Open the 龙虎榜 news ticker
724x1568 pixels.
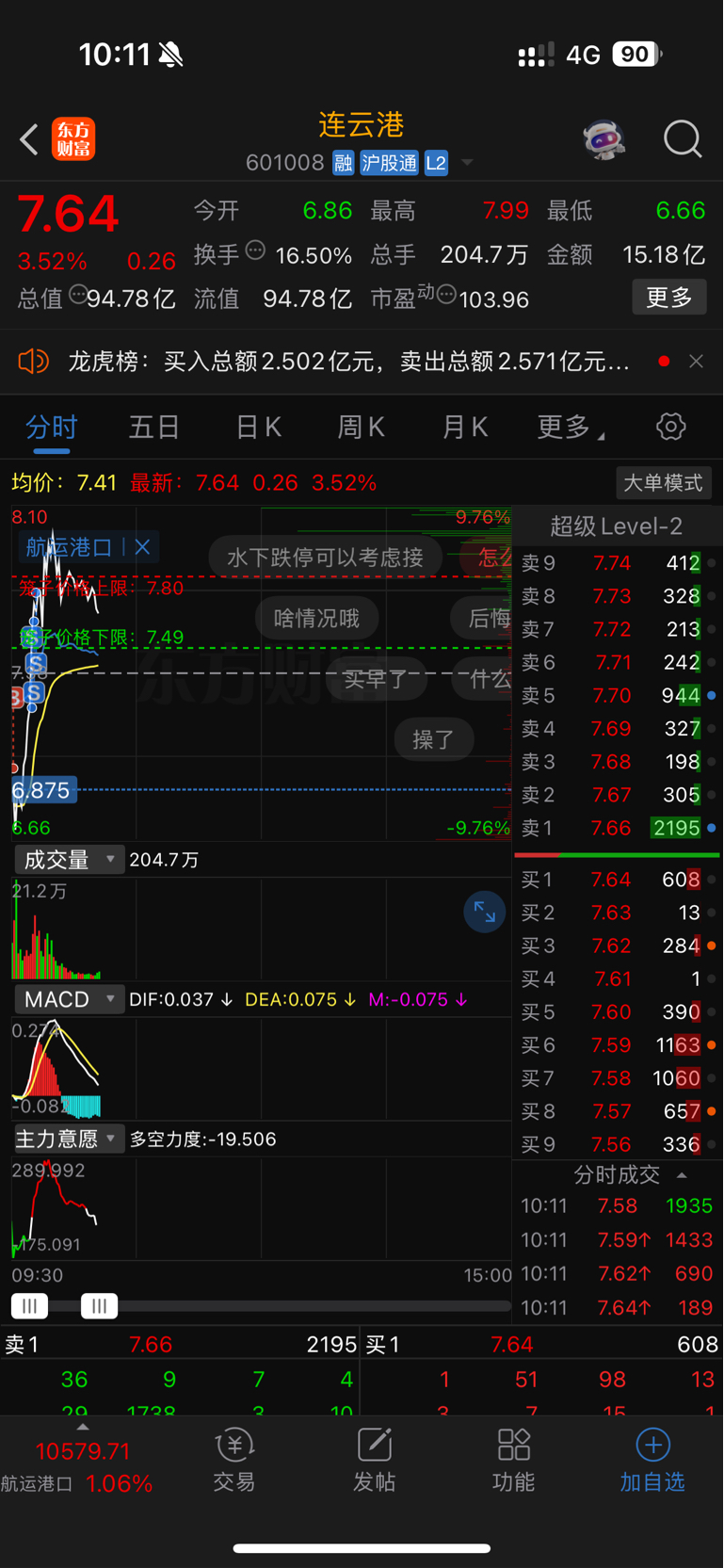pos(348,361)
